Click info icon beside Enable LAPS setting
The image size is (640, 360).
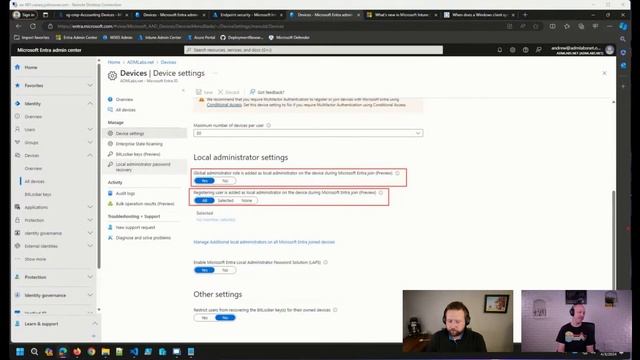pos(325,262)
